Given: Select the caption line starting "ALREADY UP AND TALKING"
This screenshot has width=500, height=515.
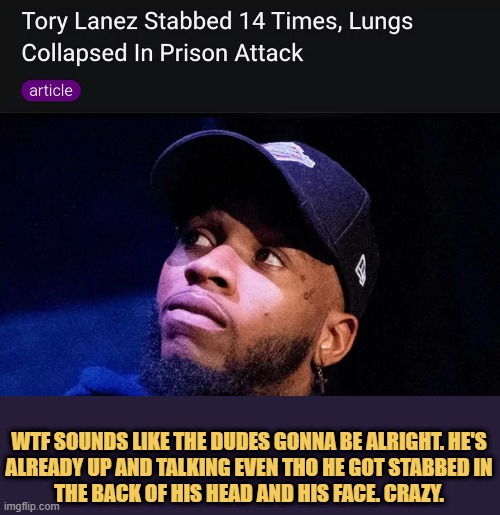Looking at the screenshot, I should (249, 467).
